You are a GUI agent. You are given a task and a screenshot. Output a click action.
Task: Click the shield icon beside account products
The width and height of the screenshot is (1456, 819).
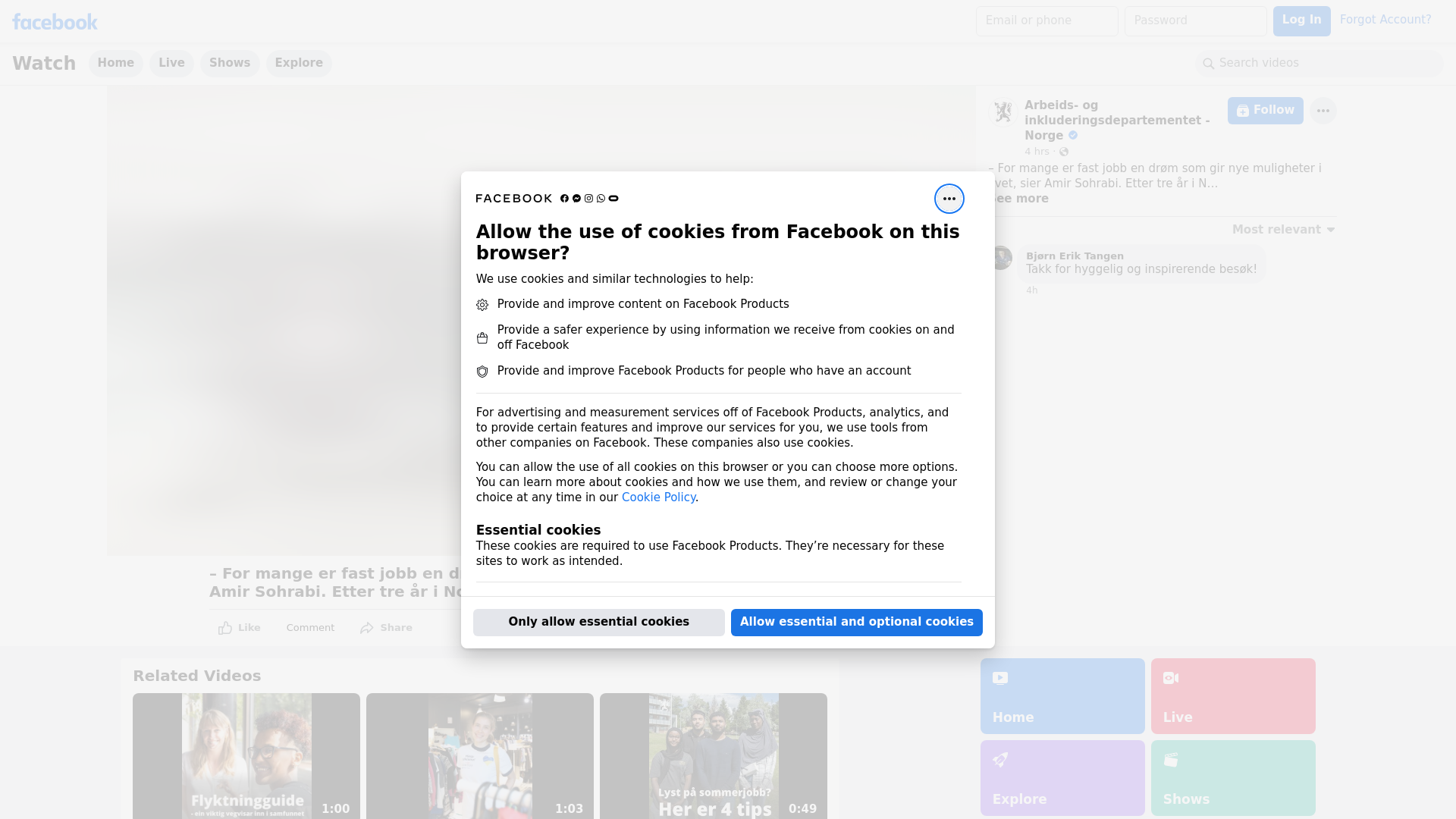point(482,372)
